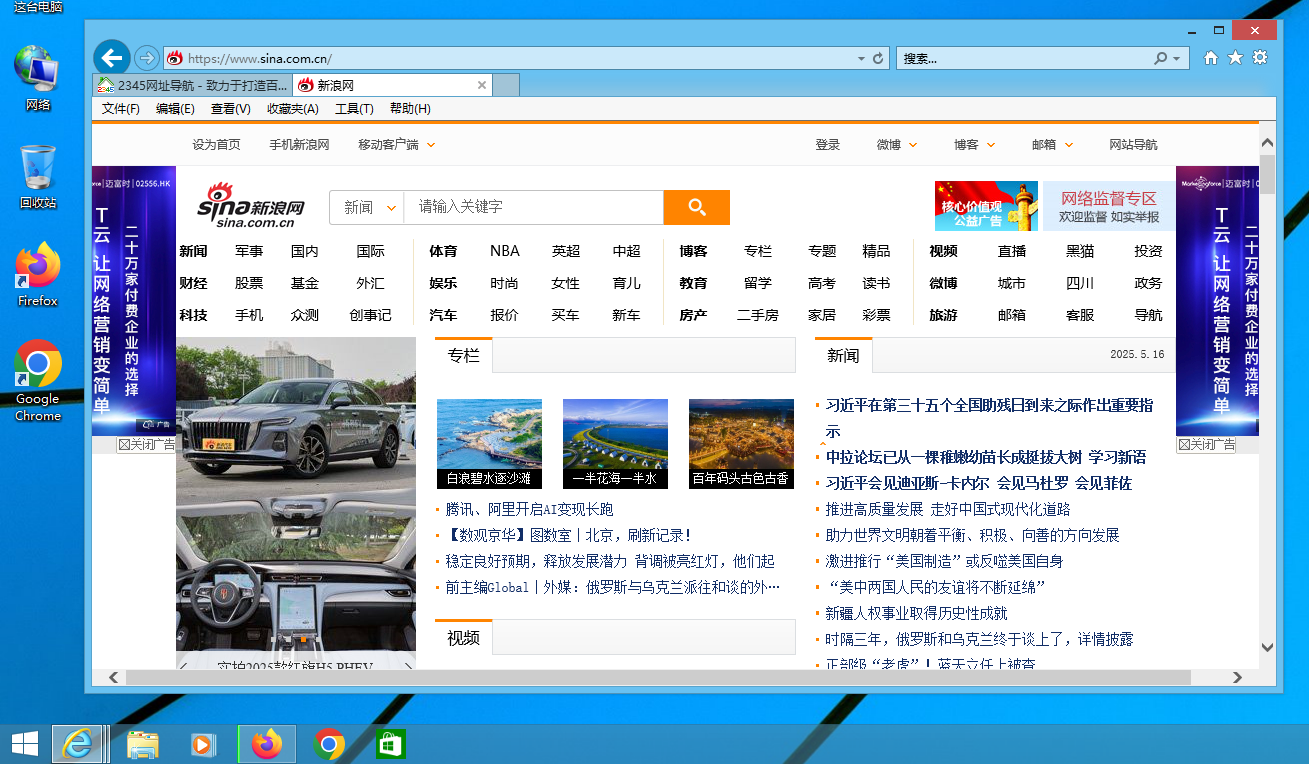Image resolution: width=1309 pixels, height=764 pixels.
Task: Open the 收藏夹(A) menu
Action: (293, 109)
